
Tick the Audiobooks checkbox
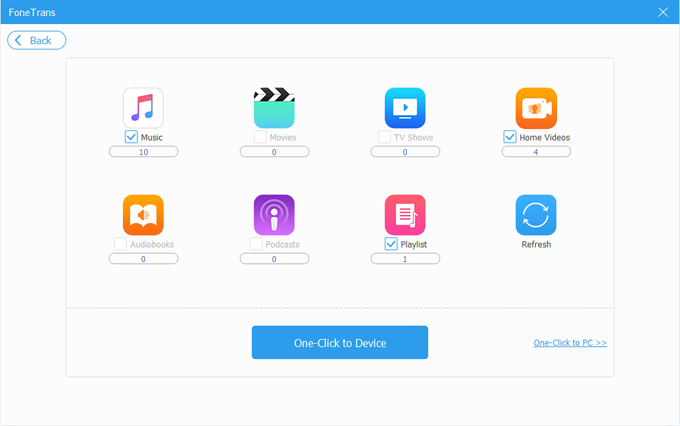point(120,244)
